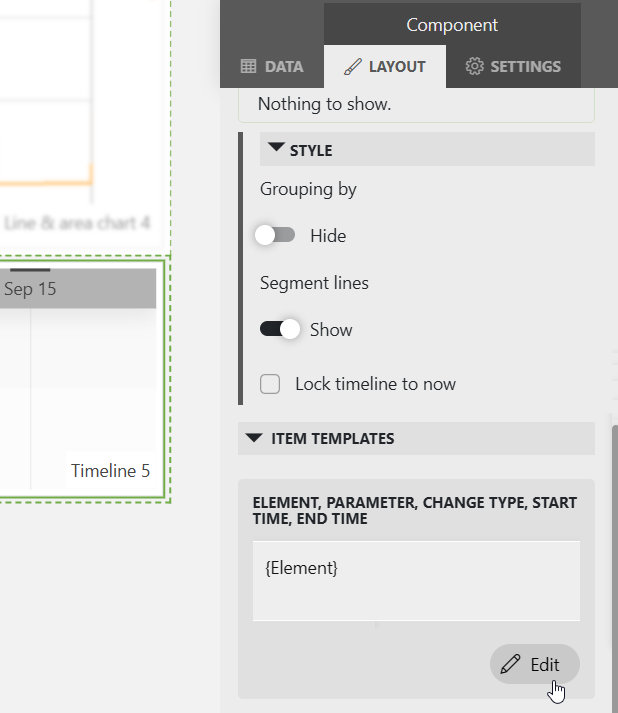The height and width of the screenshot is (713, 618).
Task: Click the pencil icon on Edit button
Action: pos(511,665)
